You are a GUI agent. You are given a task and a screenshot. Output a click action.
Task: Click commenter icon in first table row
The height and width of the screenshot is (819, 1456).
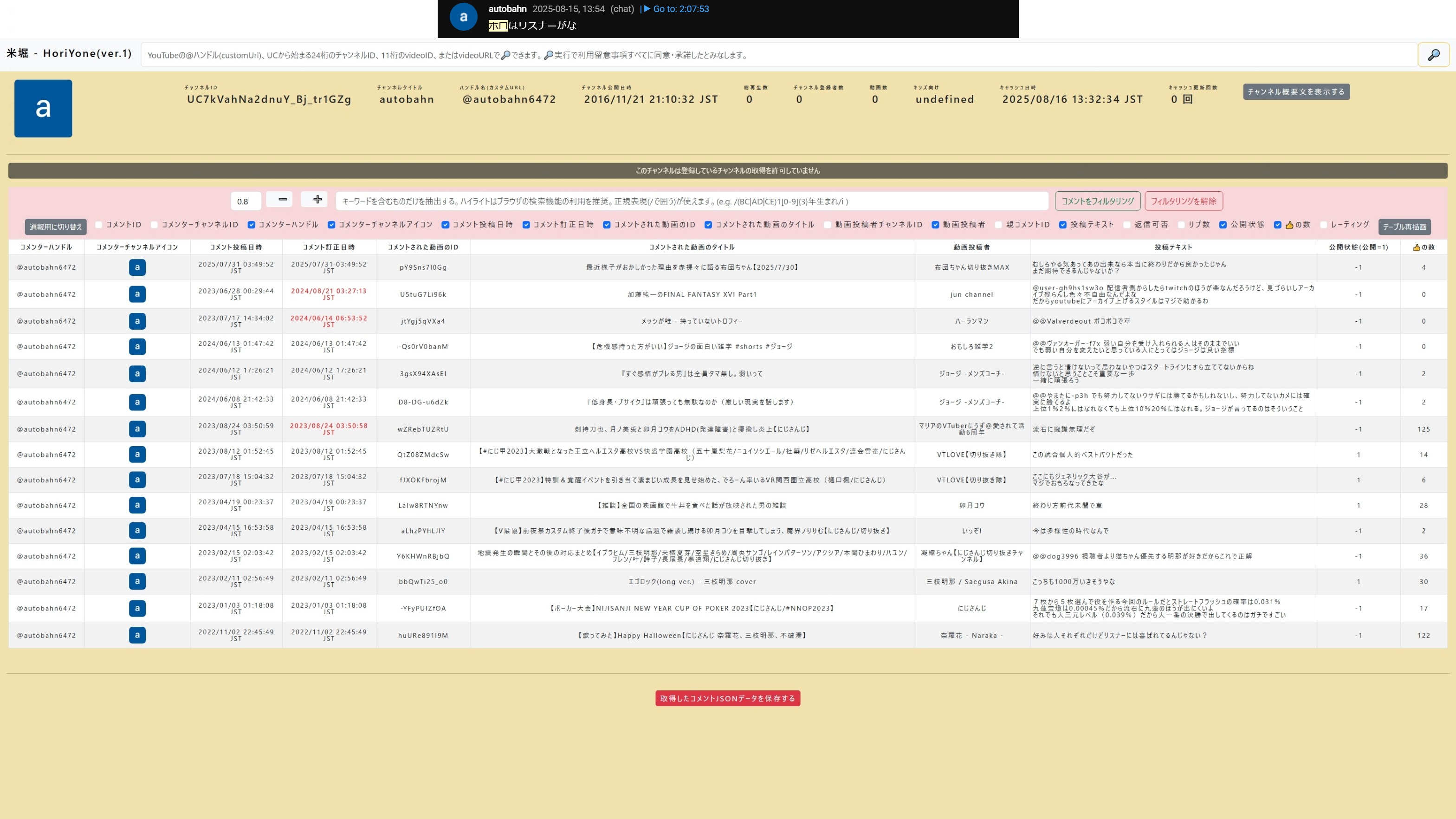coord(137,267)
